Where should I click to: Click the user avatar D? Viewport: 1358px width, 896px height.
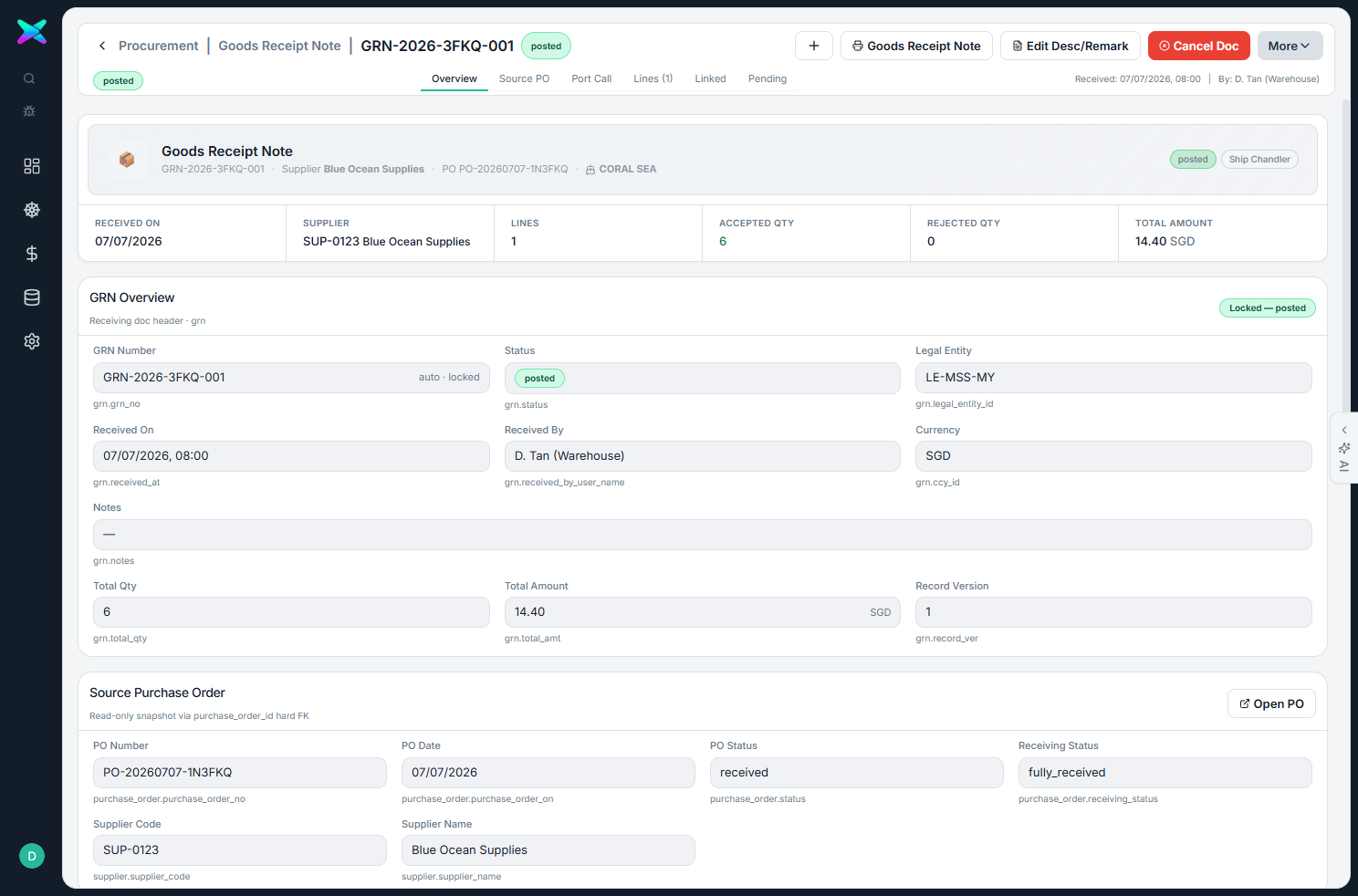tap(32, 856)
